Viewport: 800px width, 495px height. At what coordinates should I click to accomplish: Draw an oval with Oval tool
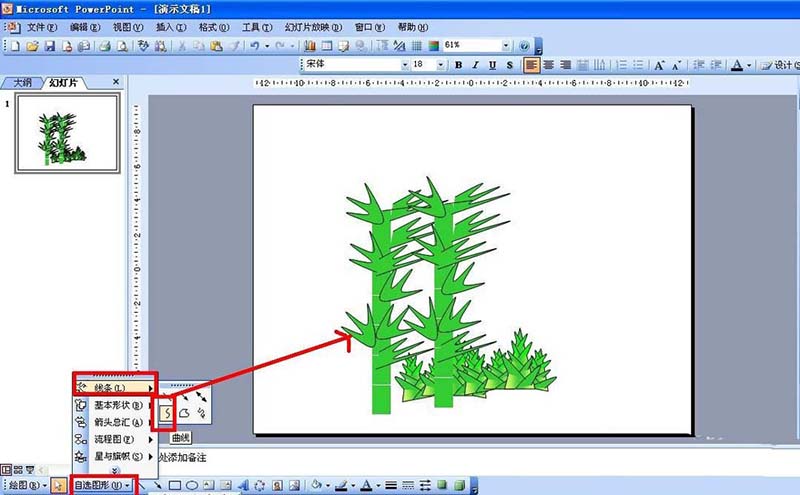click(x=192, y=485)
